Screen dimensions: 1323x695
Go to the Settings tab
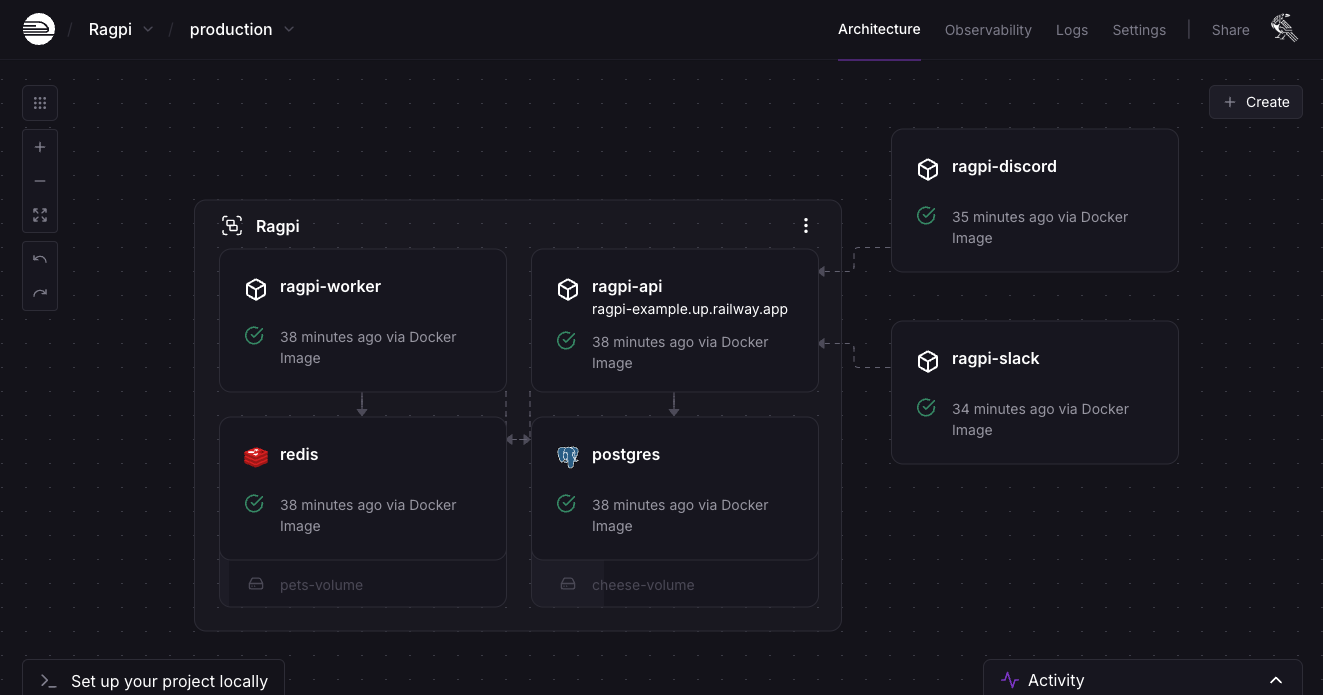[x=1139, y=30]
